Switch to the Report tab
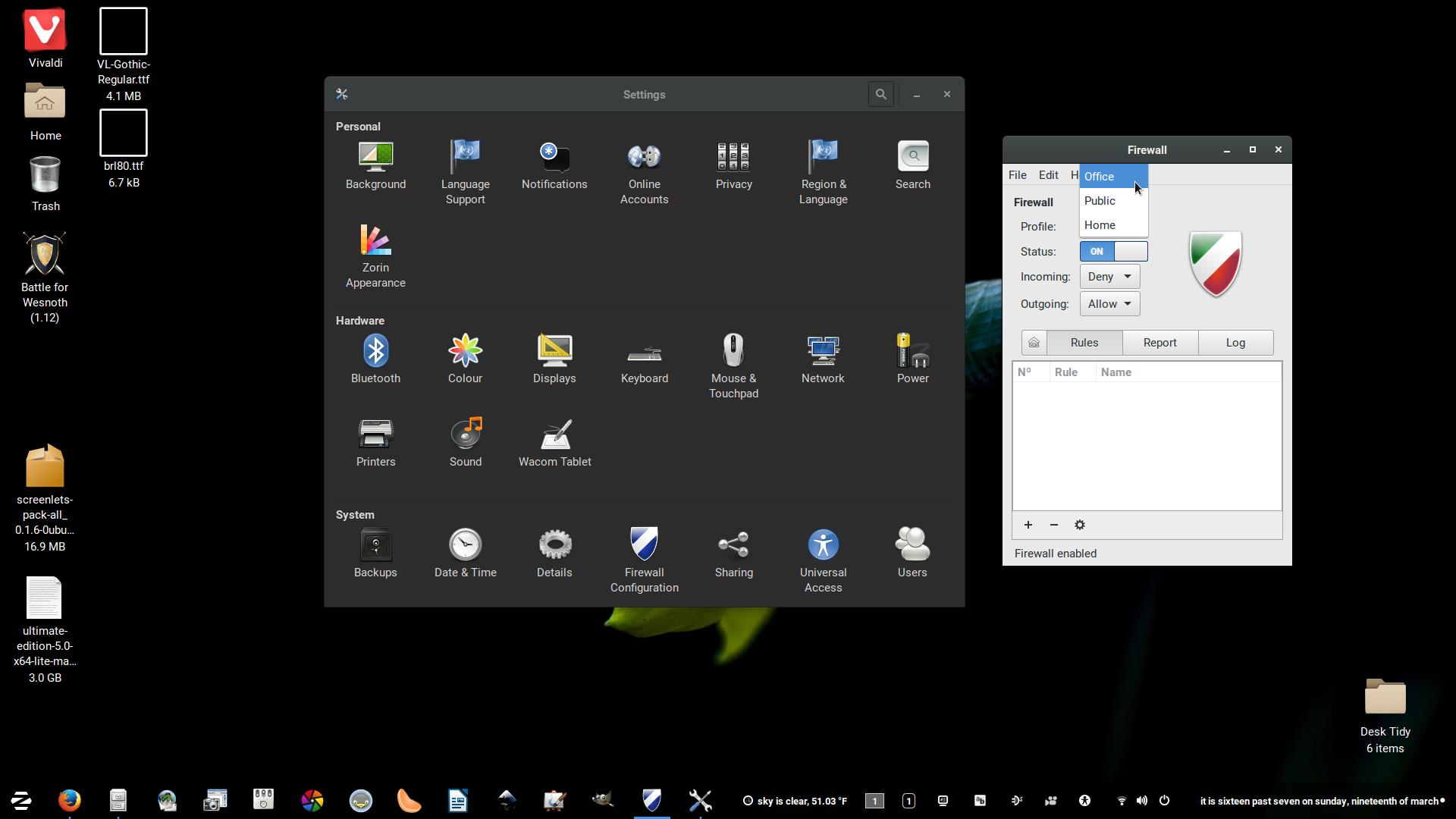The height and width of the screenshot is (819, 1456). (x=1159, y=343)
